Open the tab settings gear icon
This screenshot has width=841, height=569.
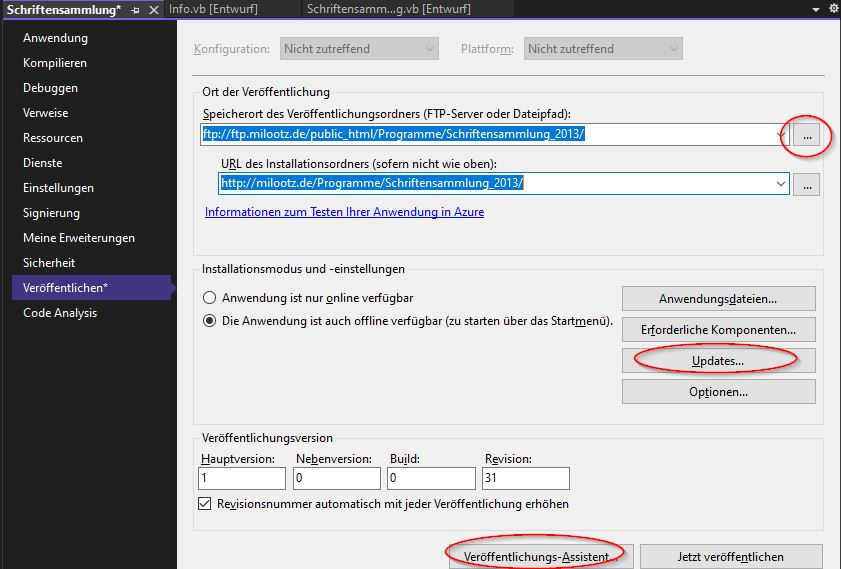click(x=834, y=8)
